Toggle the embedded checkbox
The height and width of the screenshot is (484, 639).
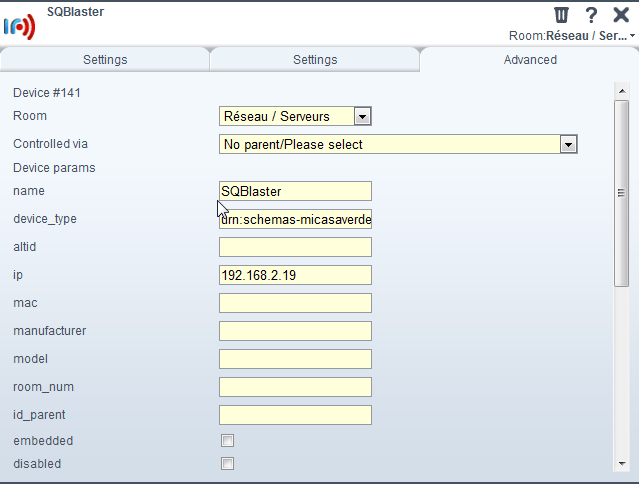coord(227,440)
